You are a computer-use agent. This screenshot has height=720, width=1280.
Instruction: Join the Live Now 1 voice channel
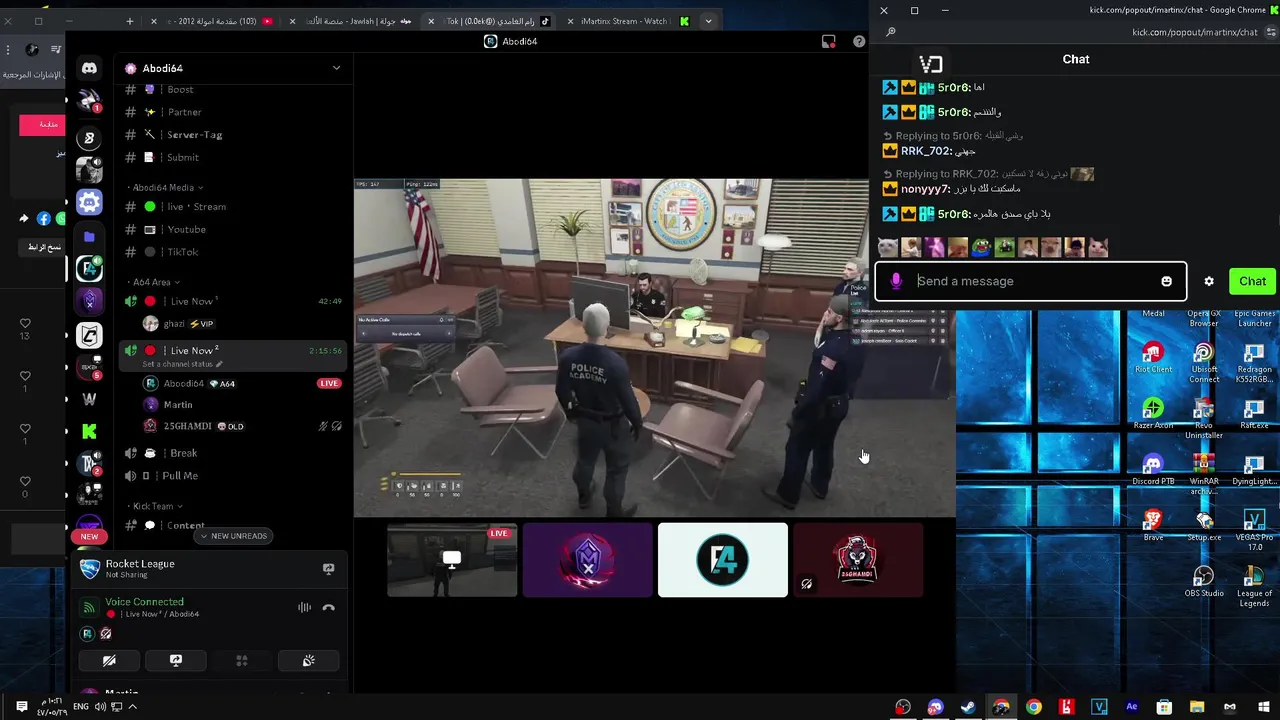[232, 301]
